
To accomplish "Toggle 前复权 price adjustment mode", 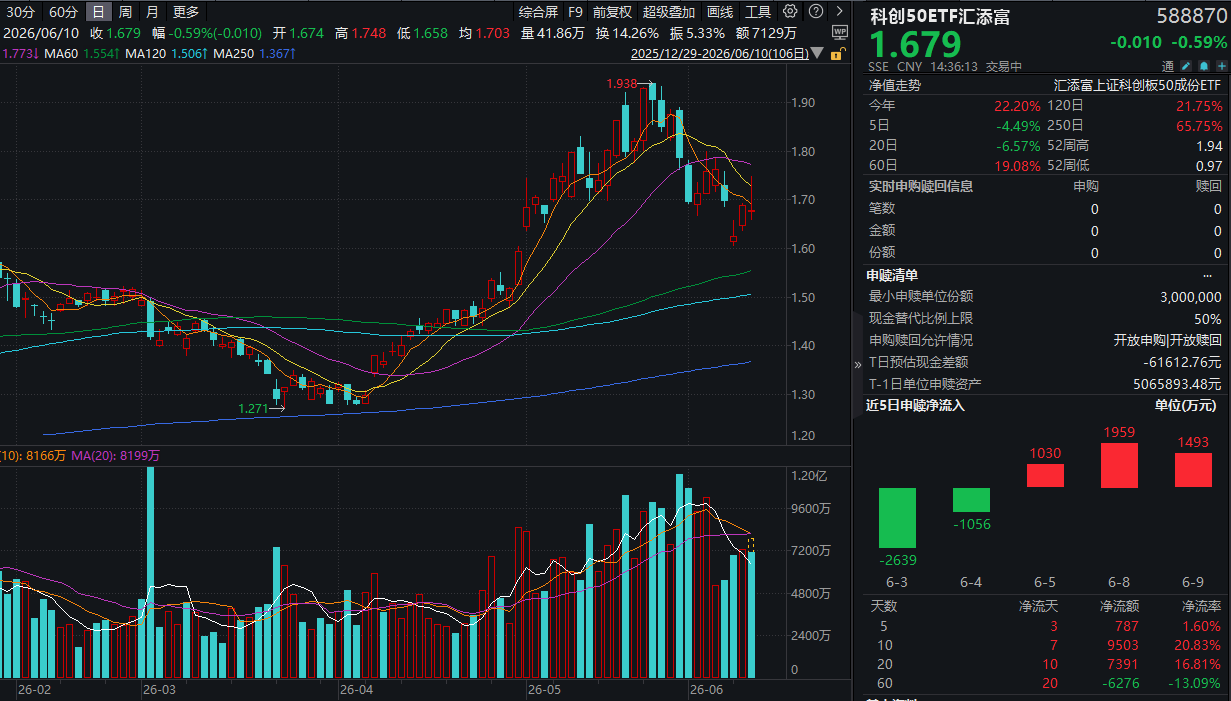I will coord(612,12).
